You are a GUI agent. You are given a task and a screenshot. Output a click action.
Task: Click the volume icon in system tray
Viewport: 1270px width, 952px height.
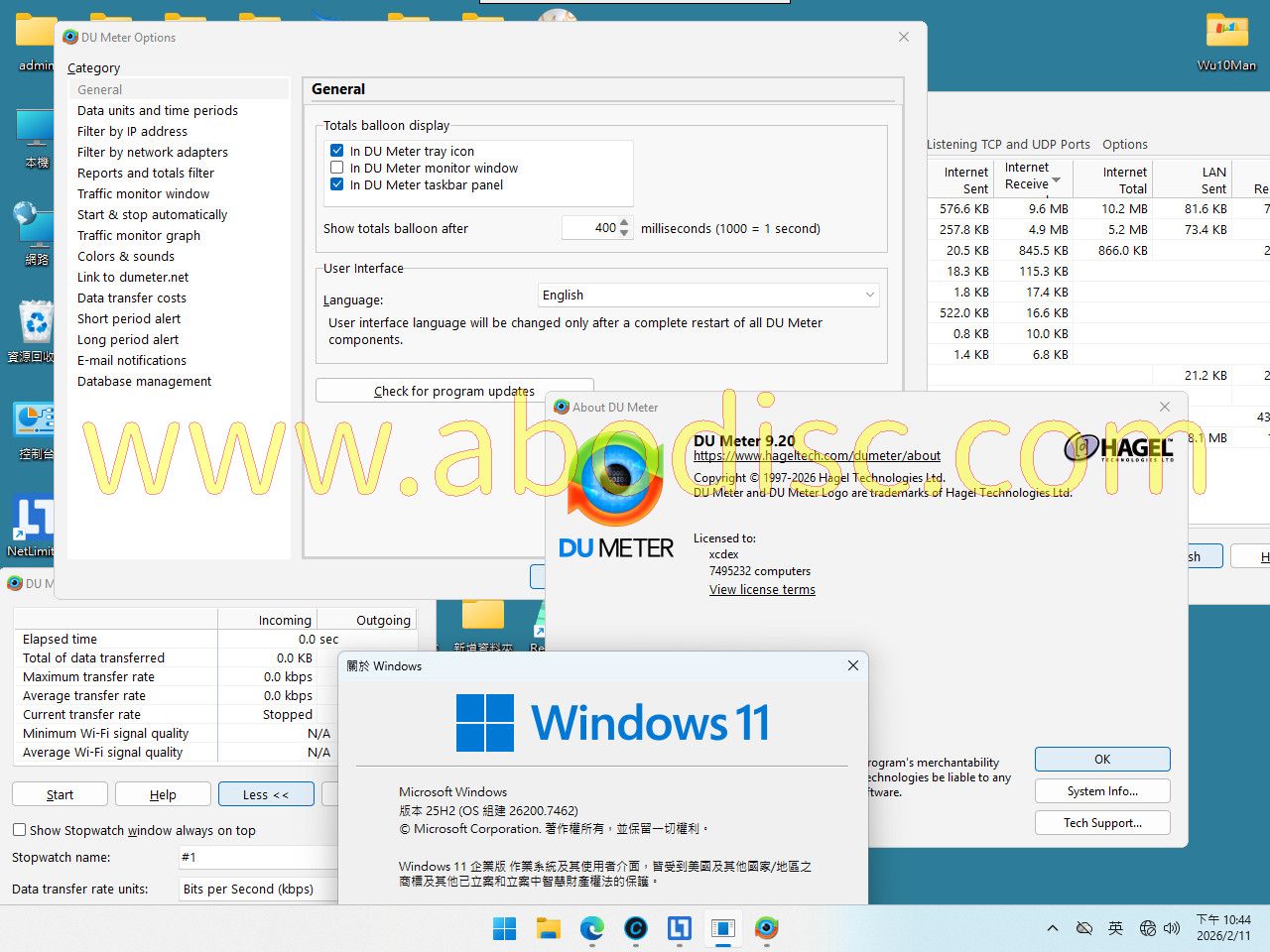click(1172, 928)
